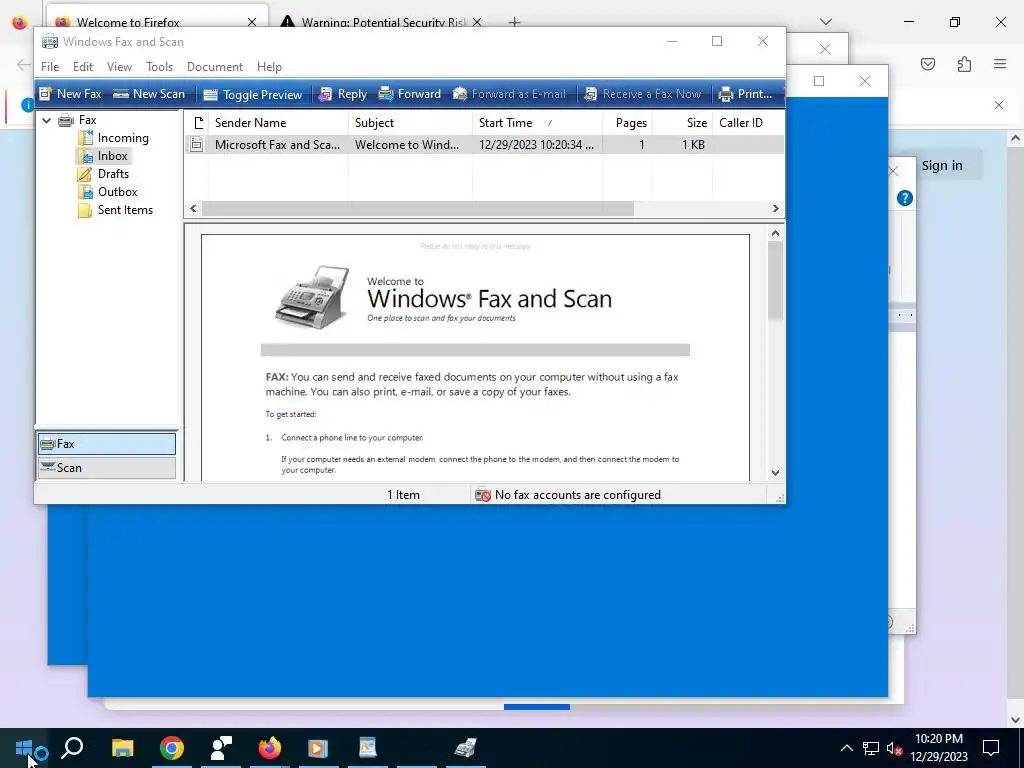Open notification center icon
This screenshot has height=768, width=1024.
(991, 748)
